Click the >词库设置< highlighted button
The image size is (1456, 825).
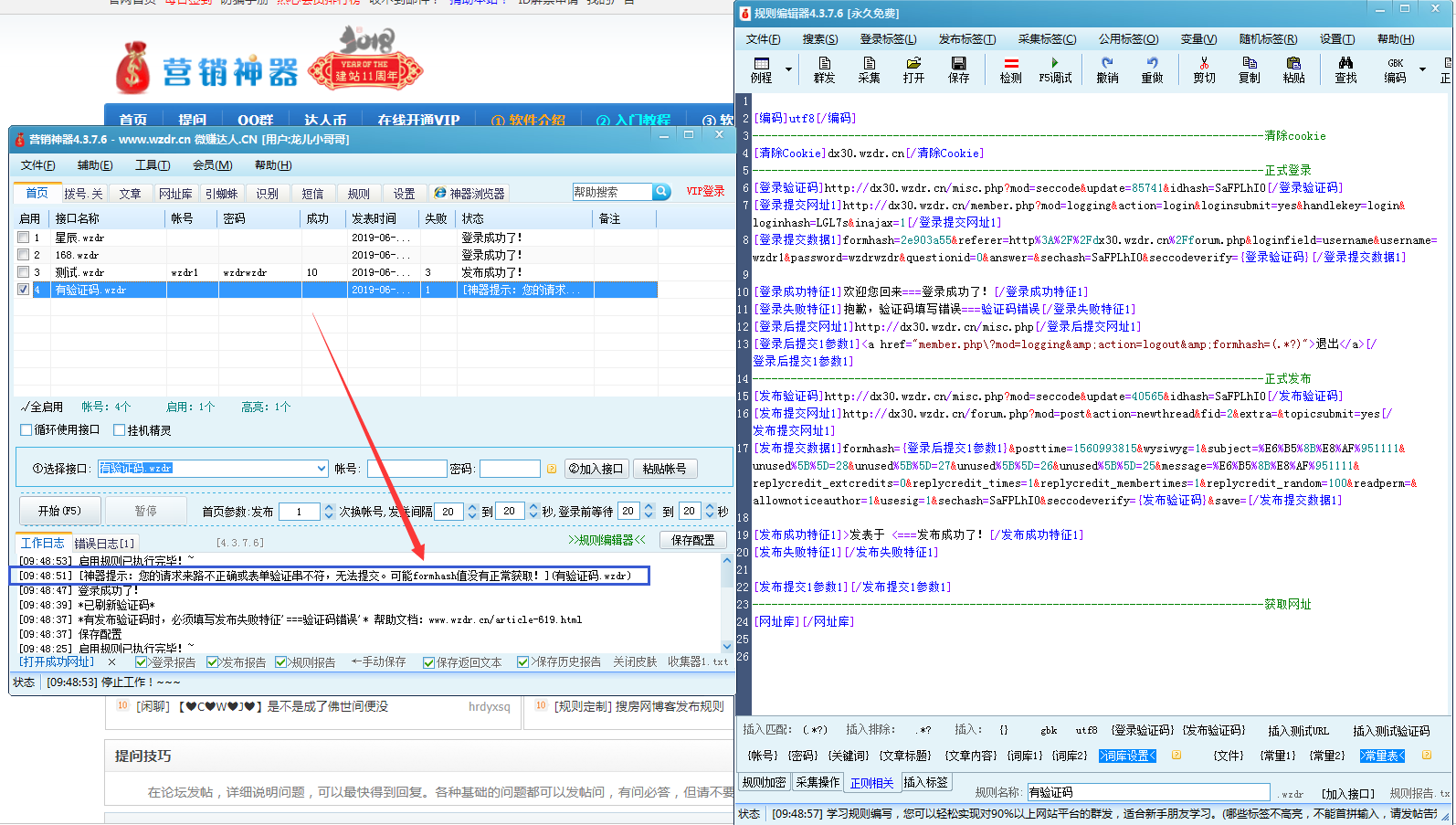tap(1126, 756)
